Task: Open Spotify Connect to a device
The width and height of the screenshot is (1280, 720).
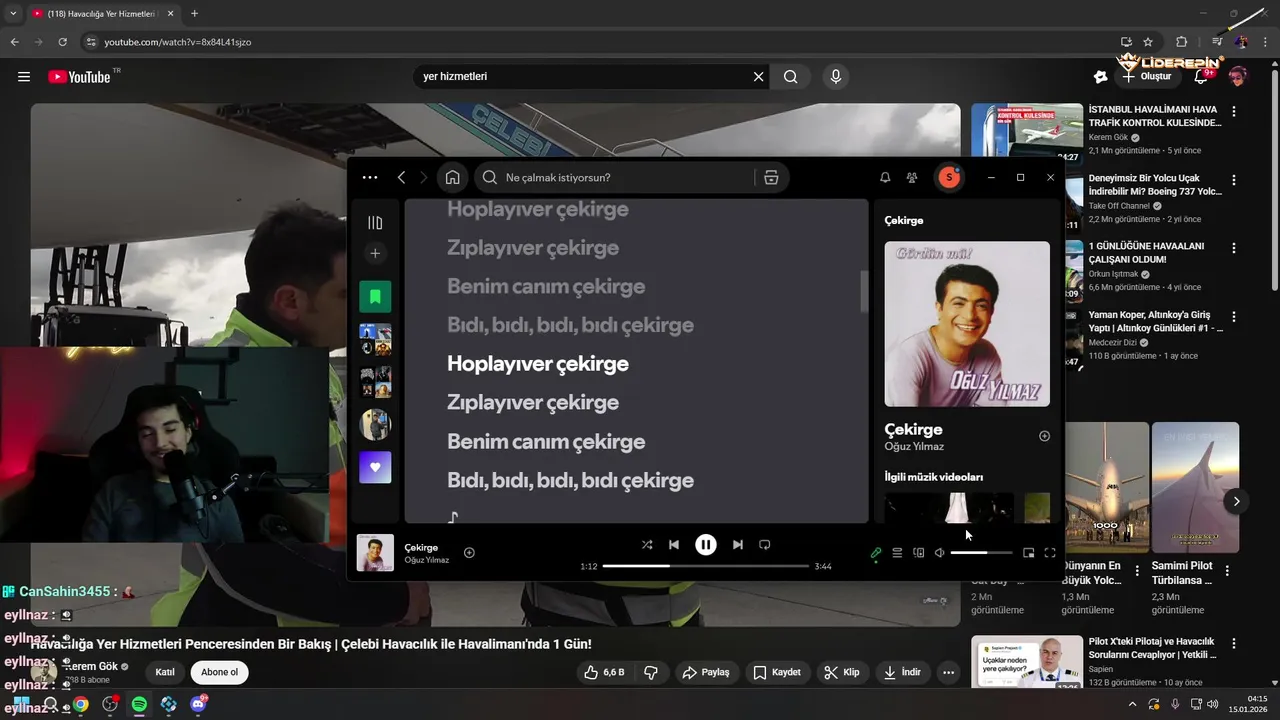Action: (918, 553)
